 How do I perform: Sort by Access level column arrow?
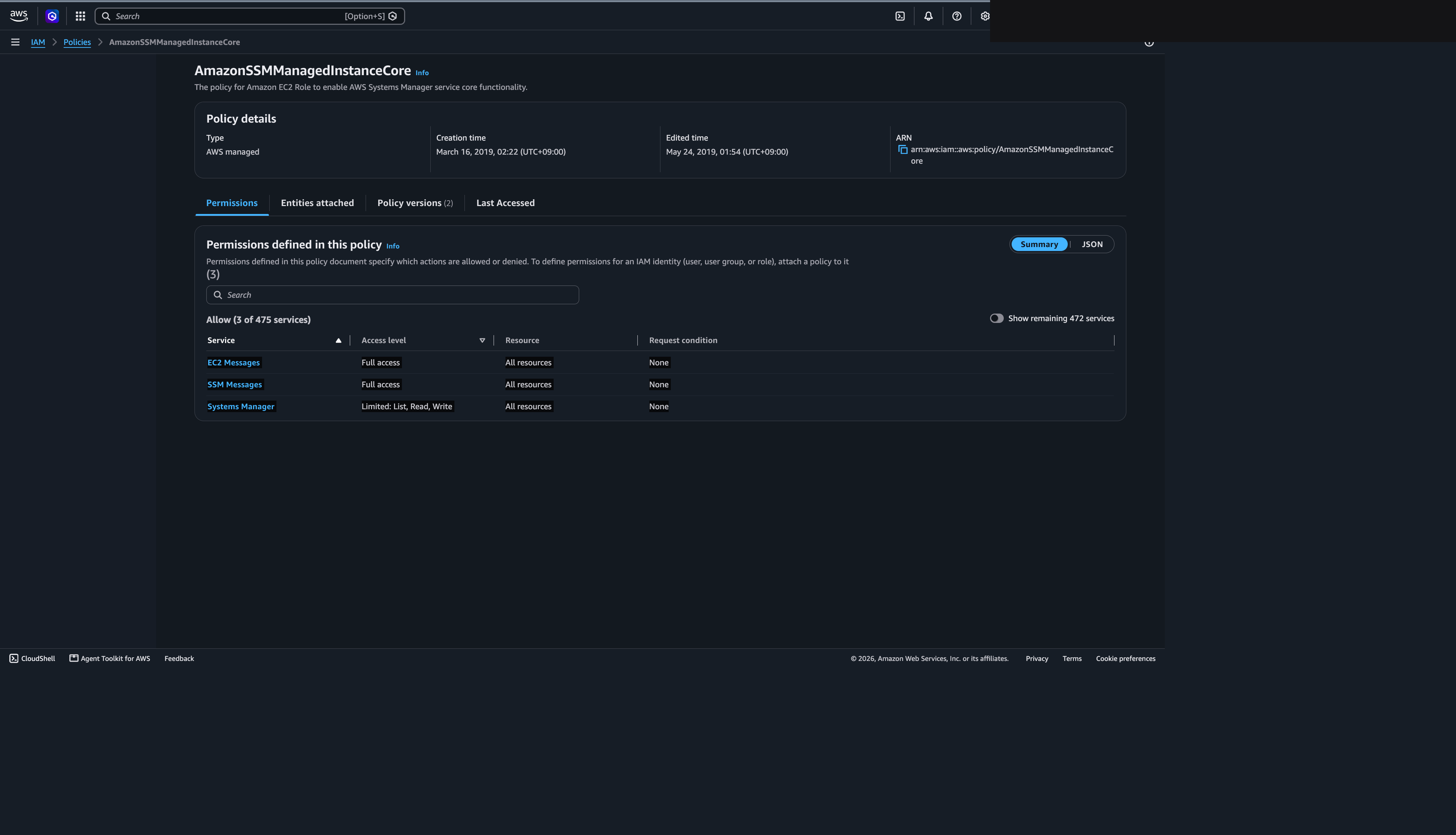tap(482, 341)
